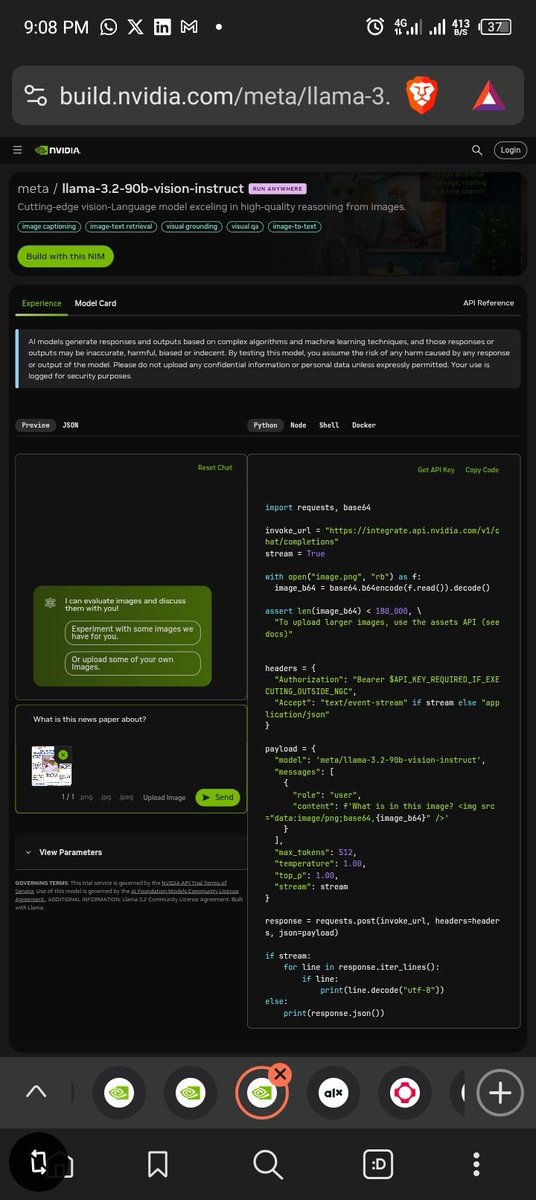Close the active NVIDIA tab with red X
This screenshot has width=536, height=1200.
point(280,1073)
